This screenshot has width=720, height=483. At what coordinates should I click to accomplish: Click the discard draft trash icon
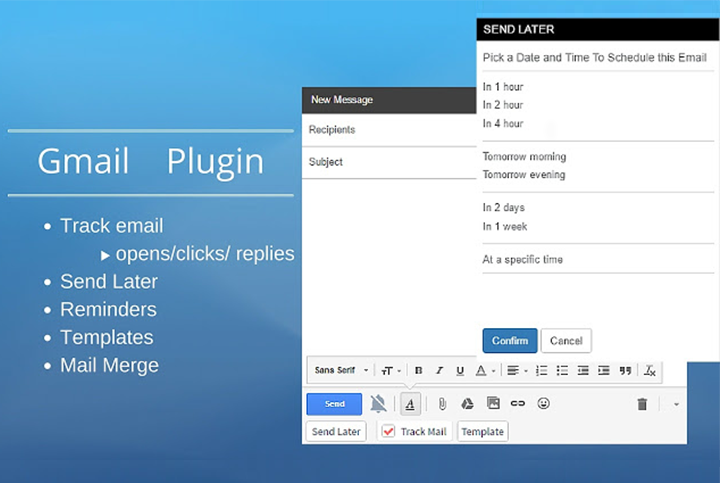(642, 404)
